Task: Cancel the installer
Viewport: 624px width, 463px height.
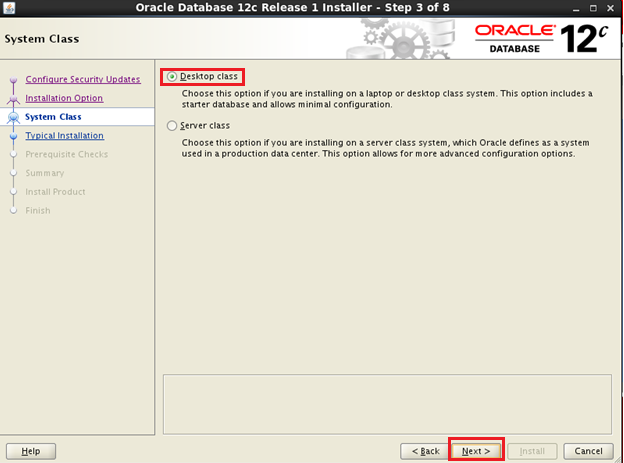Action: [588, 451]
